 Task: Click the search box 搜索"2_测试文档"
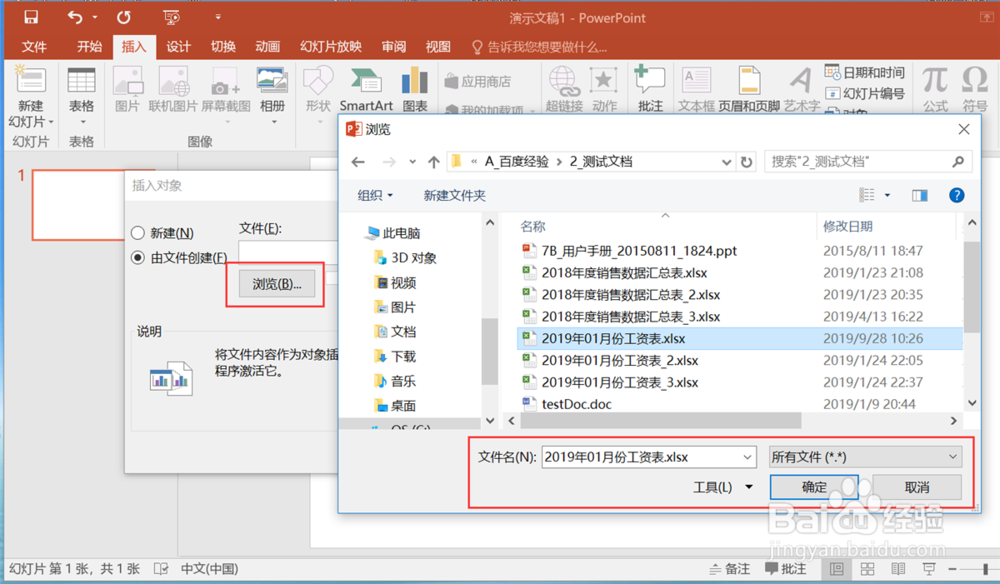click(867, 162)
